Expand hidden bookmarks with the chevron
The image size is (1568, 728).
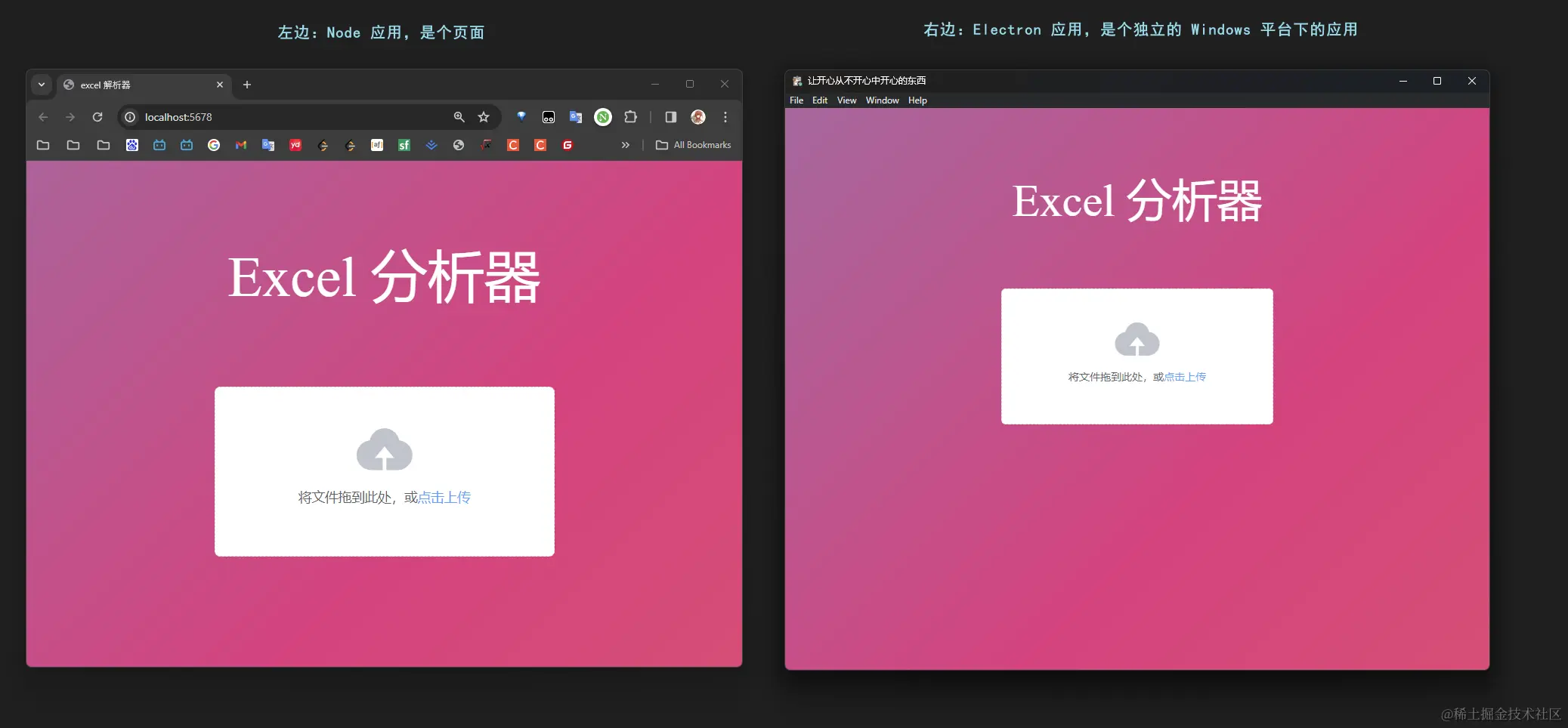click(626, 145)
